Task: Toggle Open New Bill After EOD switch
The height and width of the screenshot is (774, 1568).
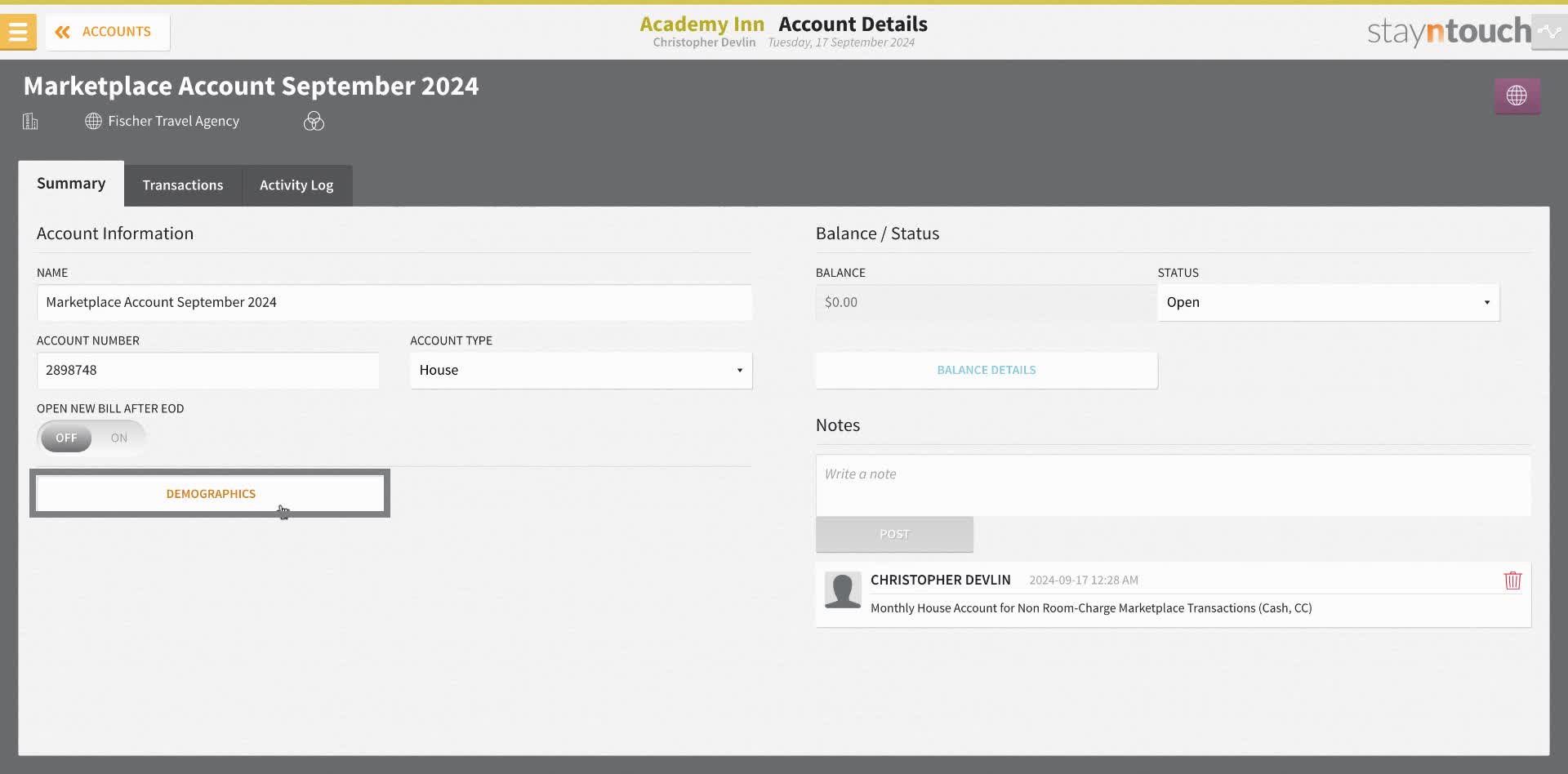Action: coord(91,438)
